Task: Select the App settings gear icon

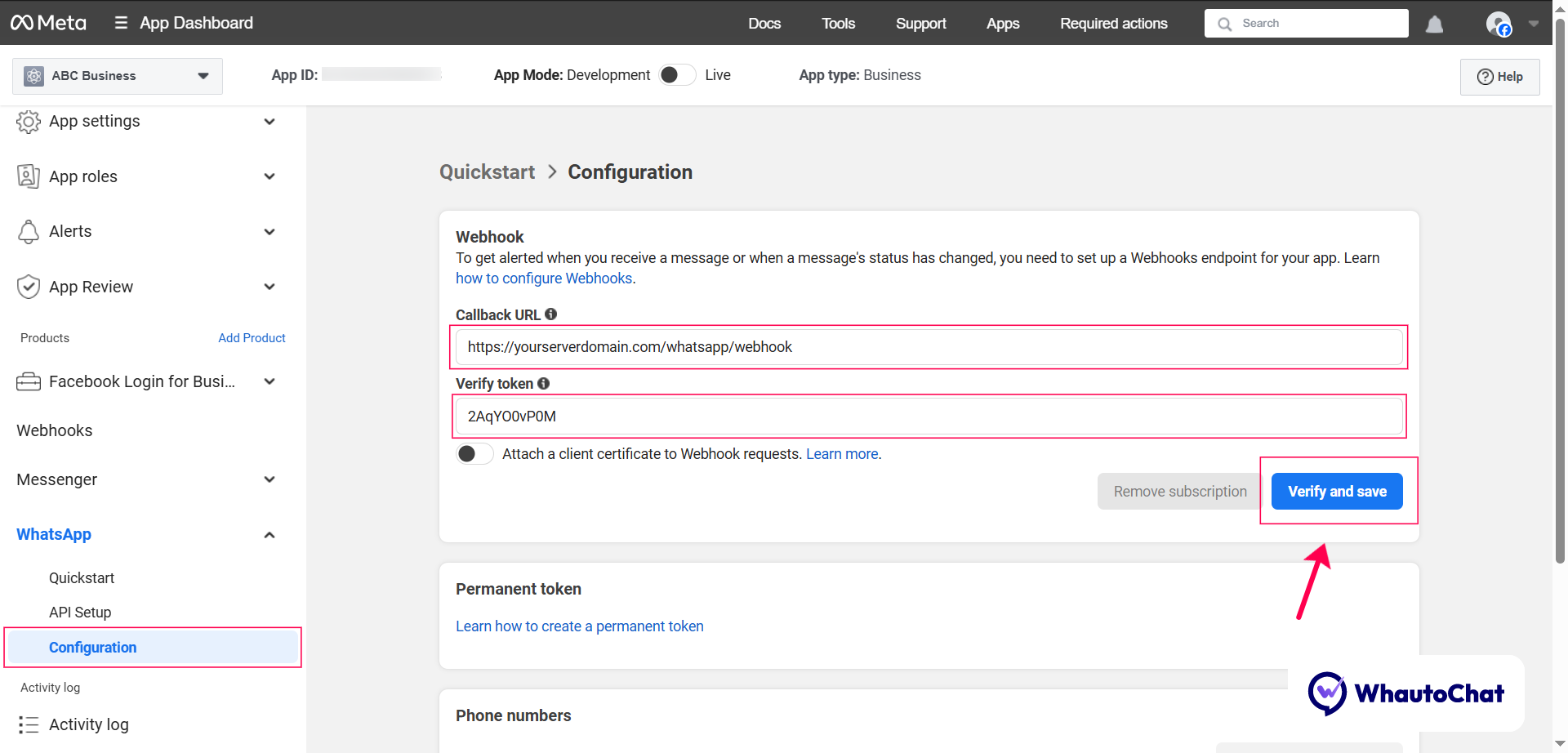Action: (29, 121)
